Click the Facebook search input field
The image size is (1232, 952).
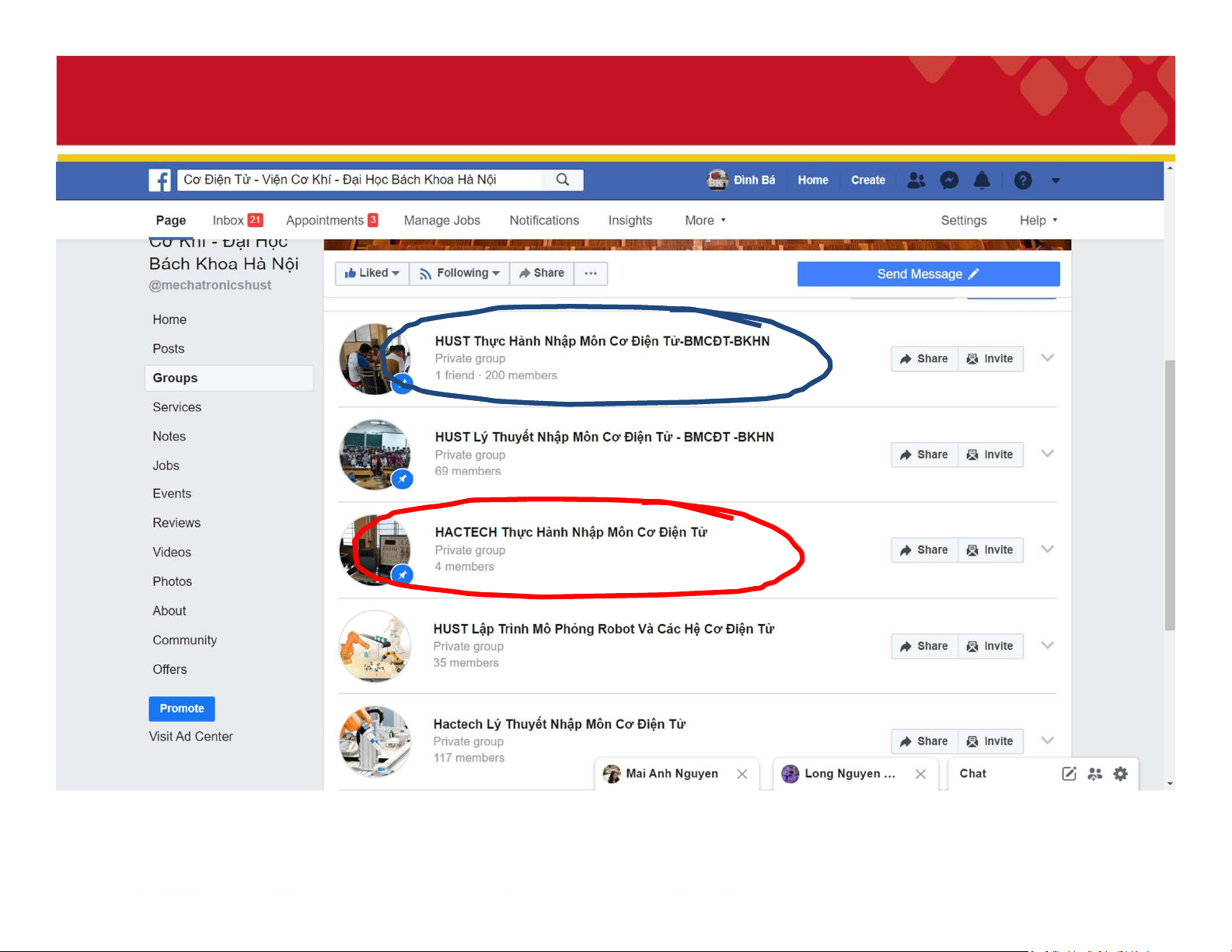coord(361,180)
